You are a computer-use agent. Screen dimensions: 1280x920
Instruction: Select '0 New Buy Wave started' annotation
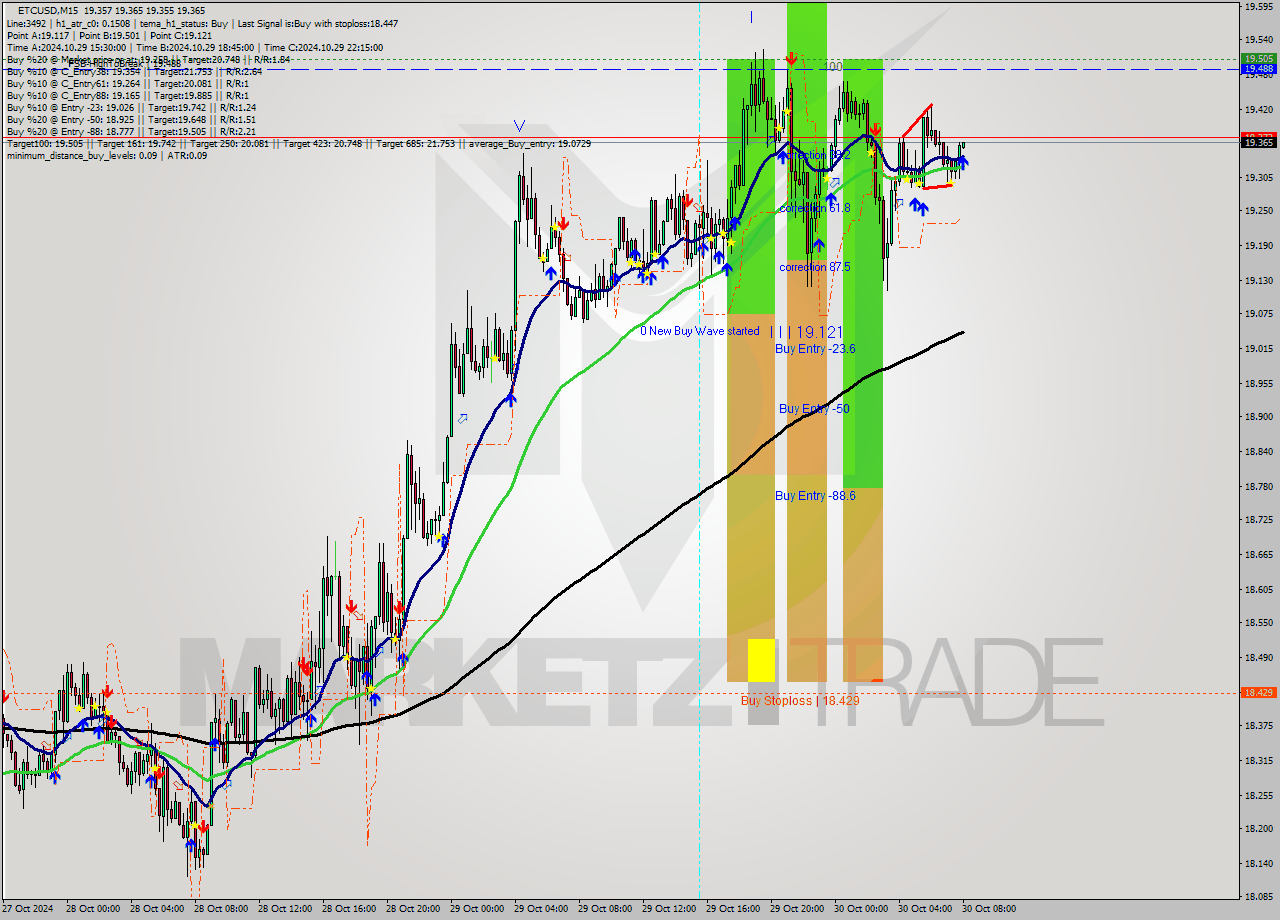[x=700, y=331]
